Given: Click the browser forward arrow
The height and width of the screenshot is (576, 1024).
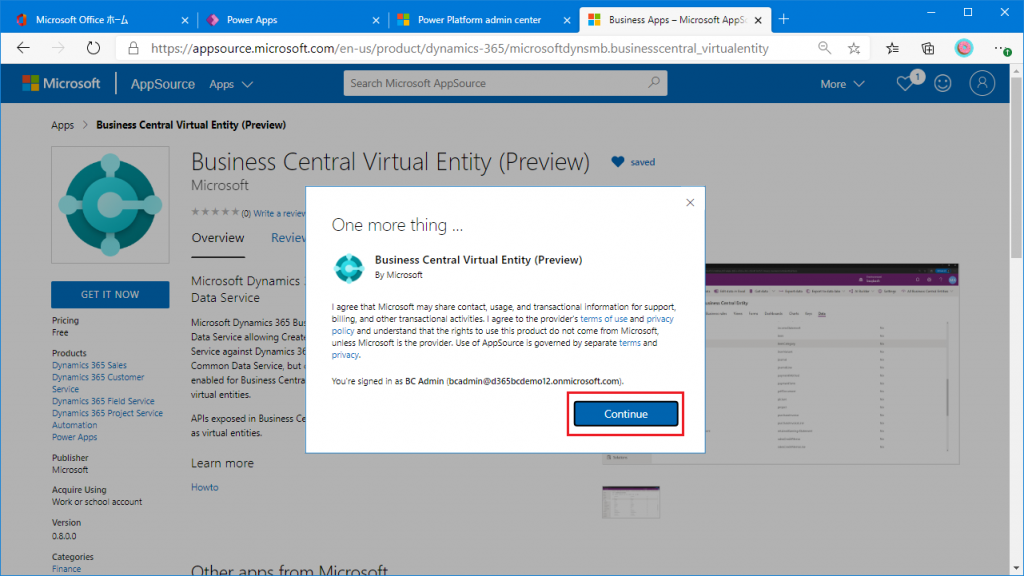Looking at the screenshot, I should pyautogui.click(x=58, y=48).
